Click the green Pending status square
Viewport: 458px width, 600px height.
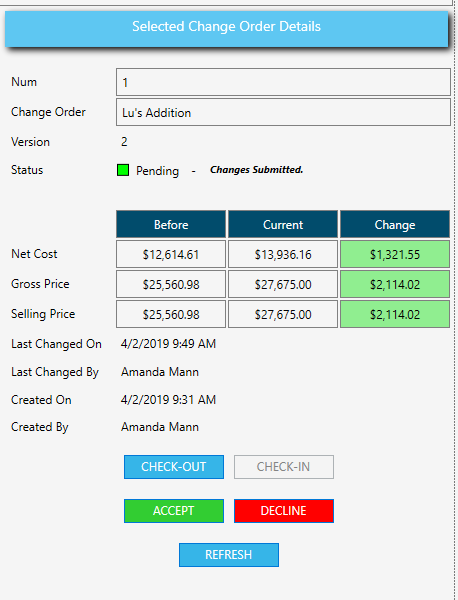123,170
